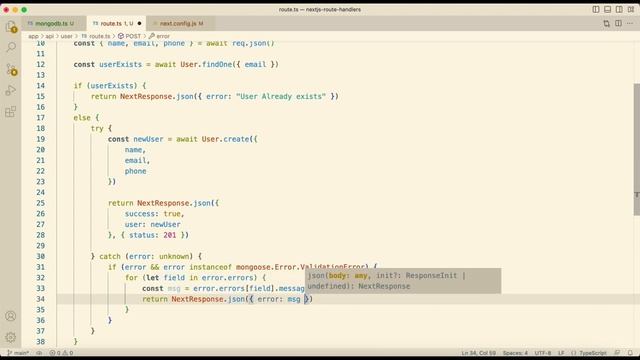Toggle the secondary side bar layout icon
The image size is (640, 360).
(619, 9)
